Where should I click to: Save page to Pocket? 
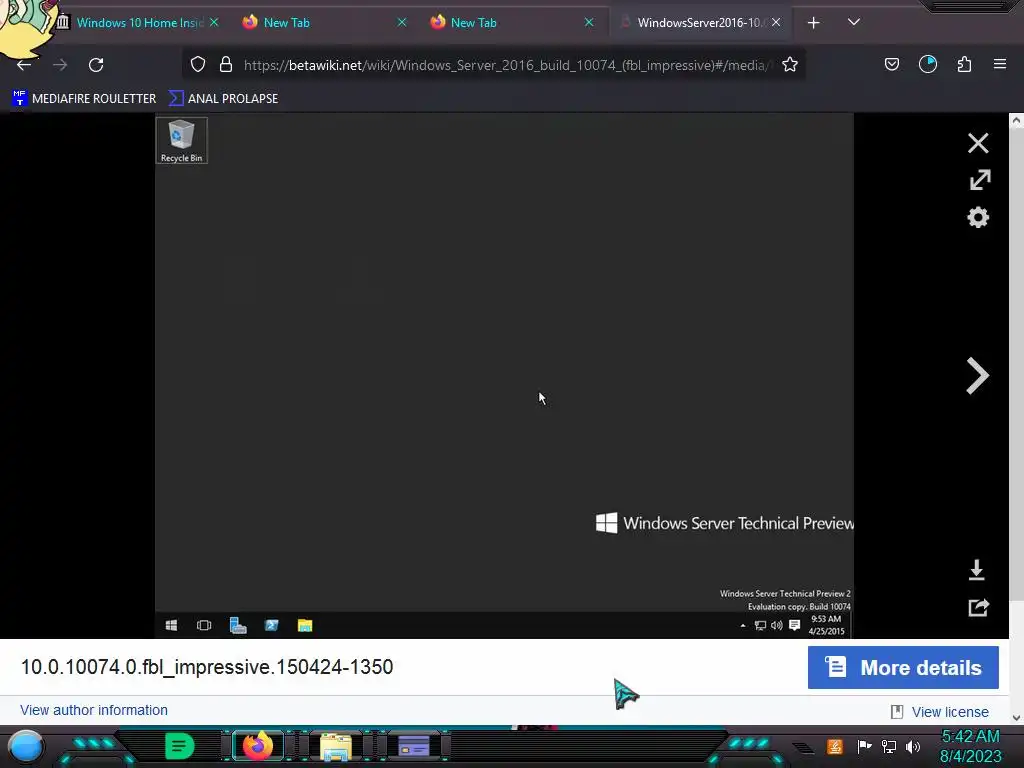tap(891, 65)
